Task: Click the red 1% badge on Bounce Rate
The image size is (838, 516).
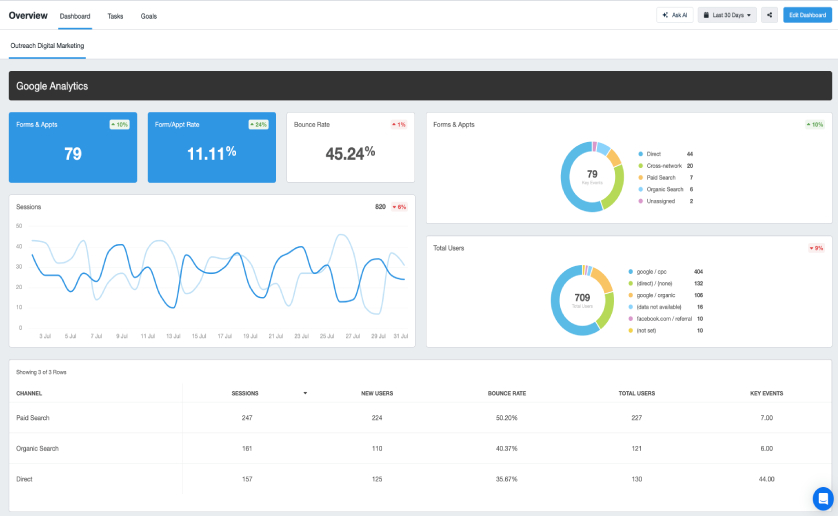Action: (x=399, y=125)
